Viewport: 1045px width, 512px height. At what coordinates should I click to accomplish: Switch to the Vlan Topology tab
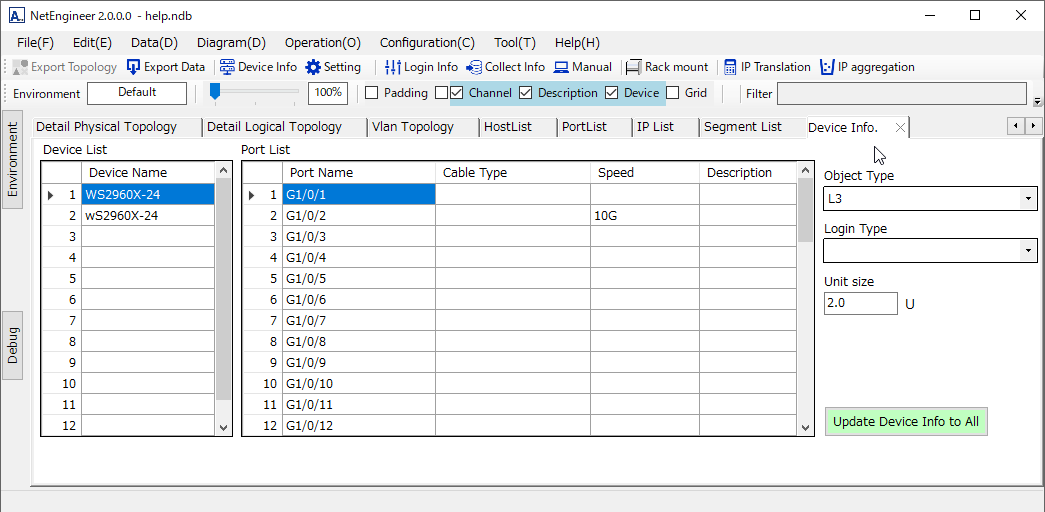point(412,127)
